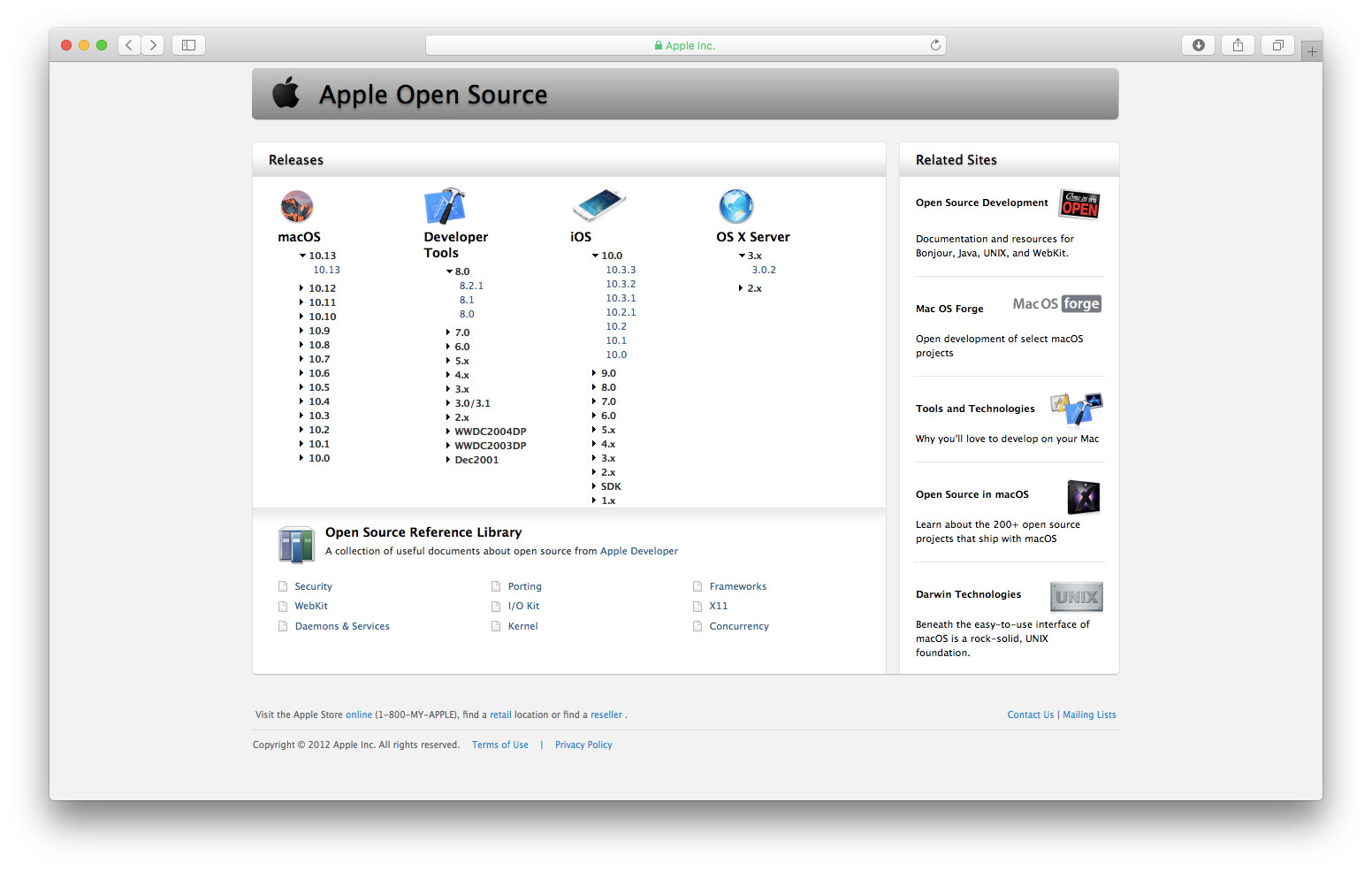This screenshot has width=1372, height=871.
Task: Click the Privacy Policy link
Action: click(x=583, y=745)
